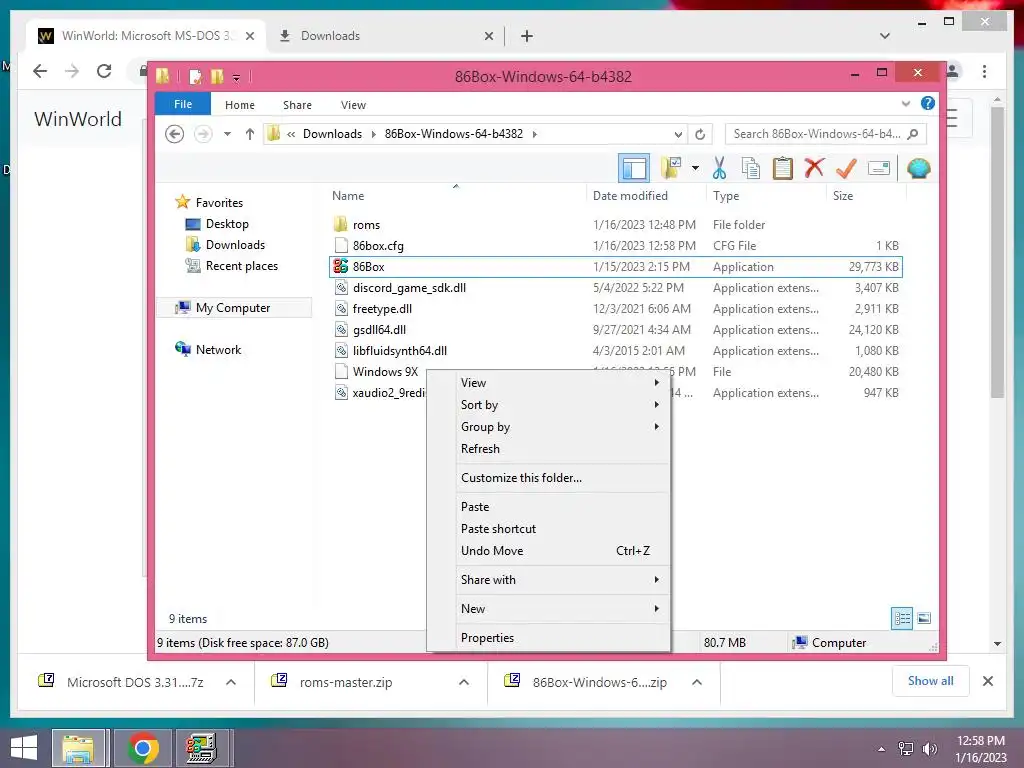The height and width of the screenshot is (768, 1024).
Task: Open the View submenu in context menu
Action: pos(560,383)
